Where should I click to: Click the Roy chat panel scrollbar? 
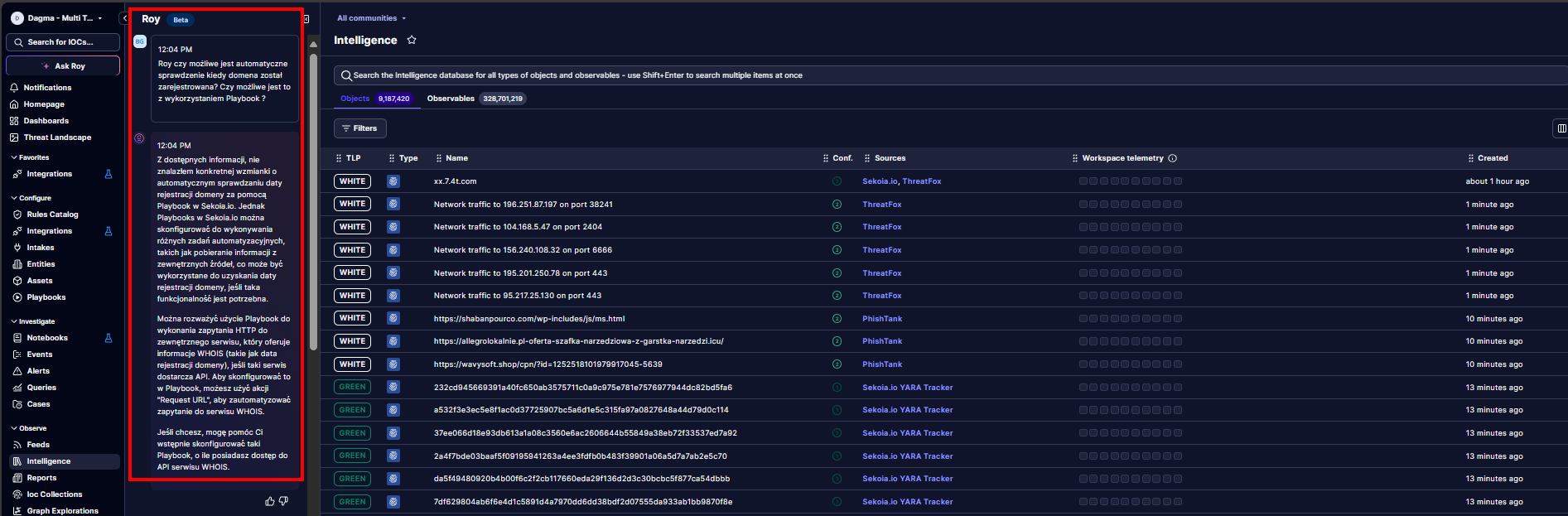[x=313, y=199]
